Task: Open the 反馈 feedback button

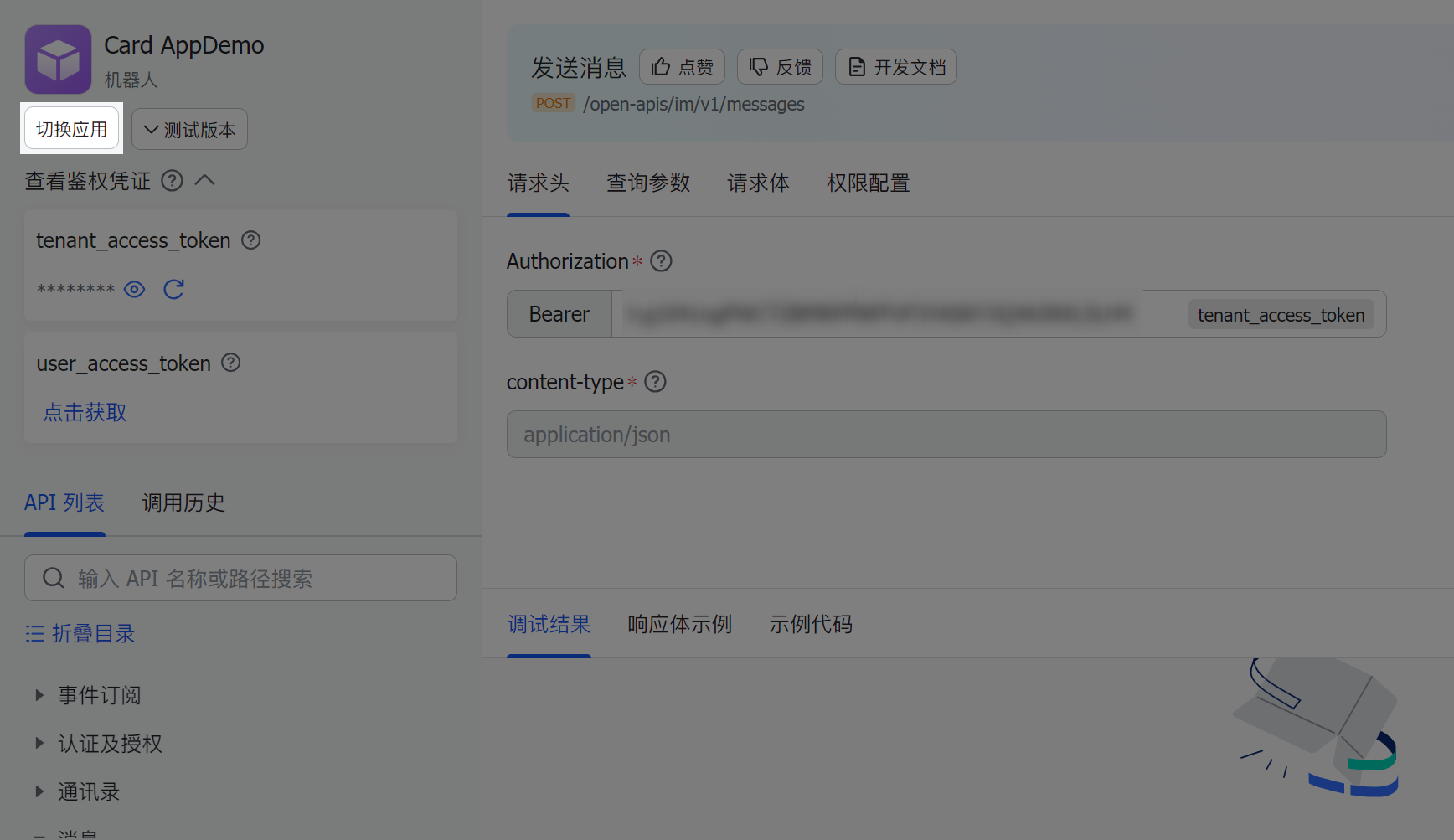Action: pyautogui.click(x=780, y=67)
